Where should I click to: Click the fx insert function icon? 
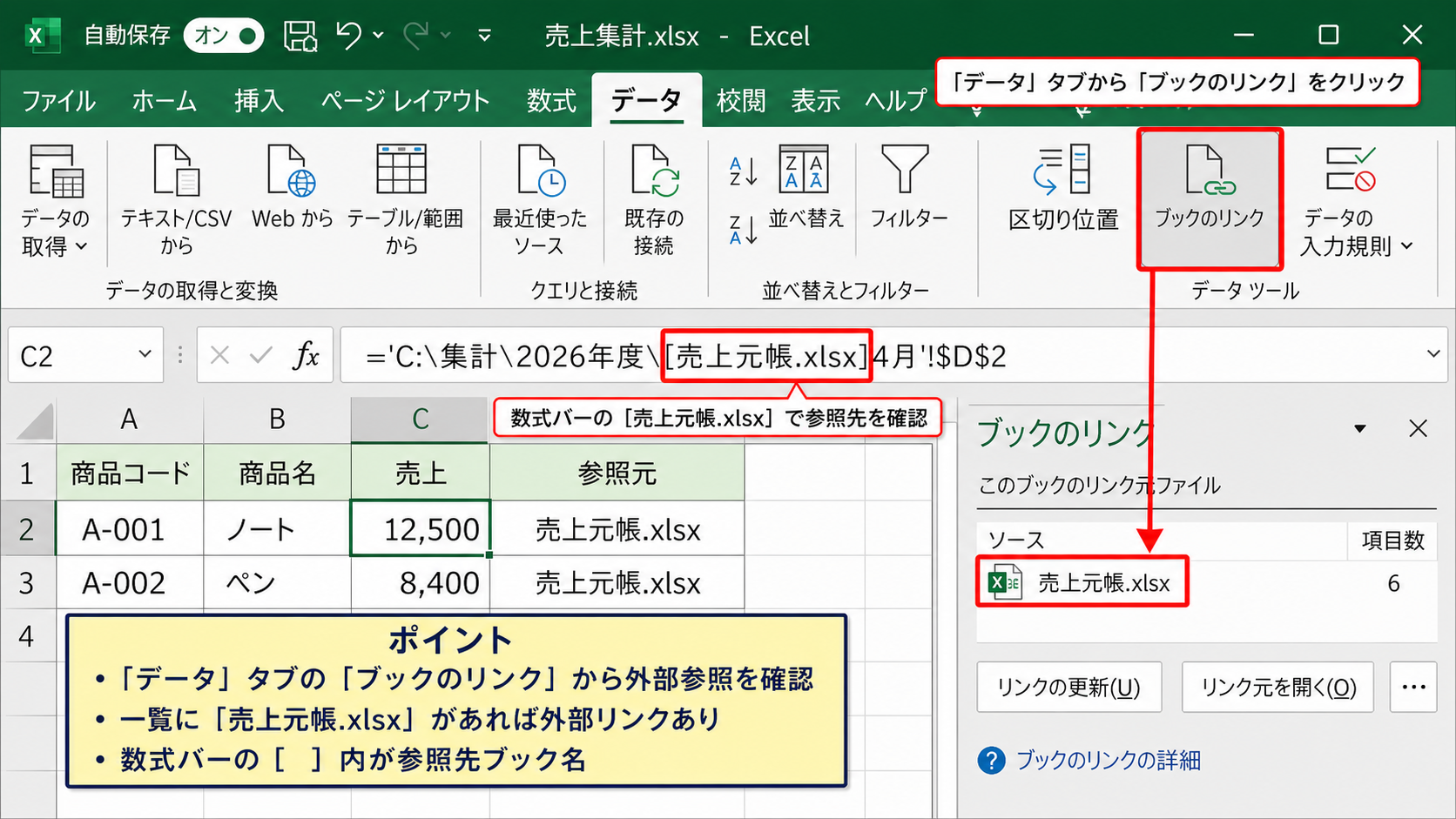[x=306, y=355]
